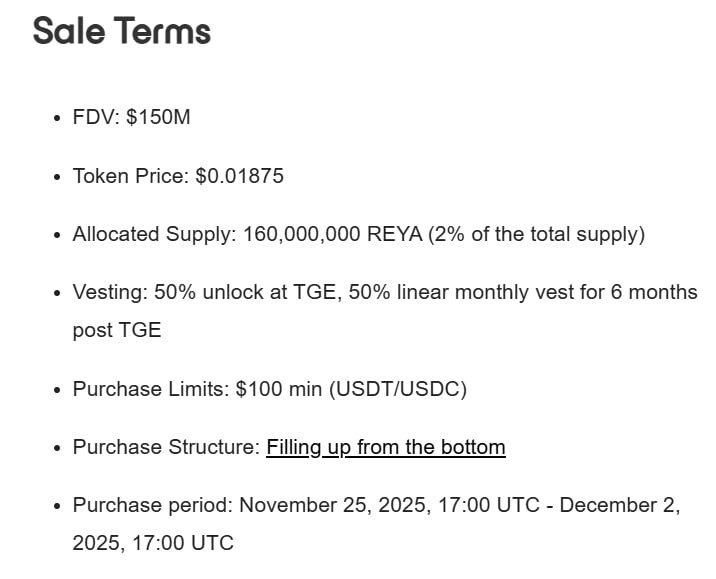Screen dimensions: 716x579
Task: Click the FDV: $150M line
Action: [x=131, y=117]
